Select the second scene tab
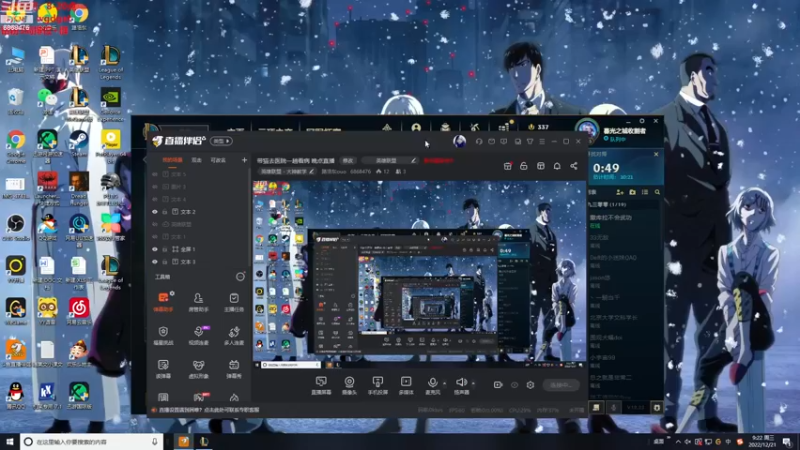The height and width of the screenshot is (450, 800). point(196,160)
